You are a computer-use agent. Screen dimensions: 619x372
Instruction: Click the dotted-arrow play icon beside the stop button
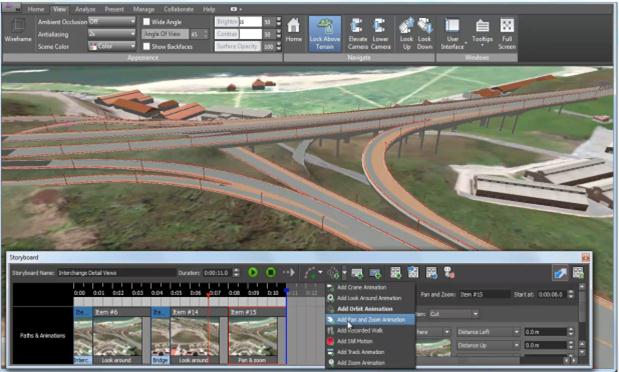[x=289, y=272]
